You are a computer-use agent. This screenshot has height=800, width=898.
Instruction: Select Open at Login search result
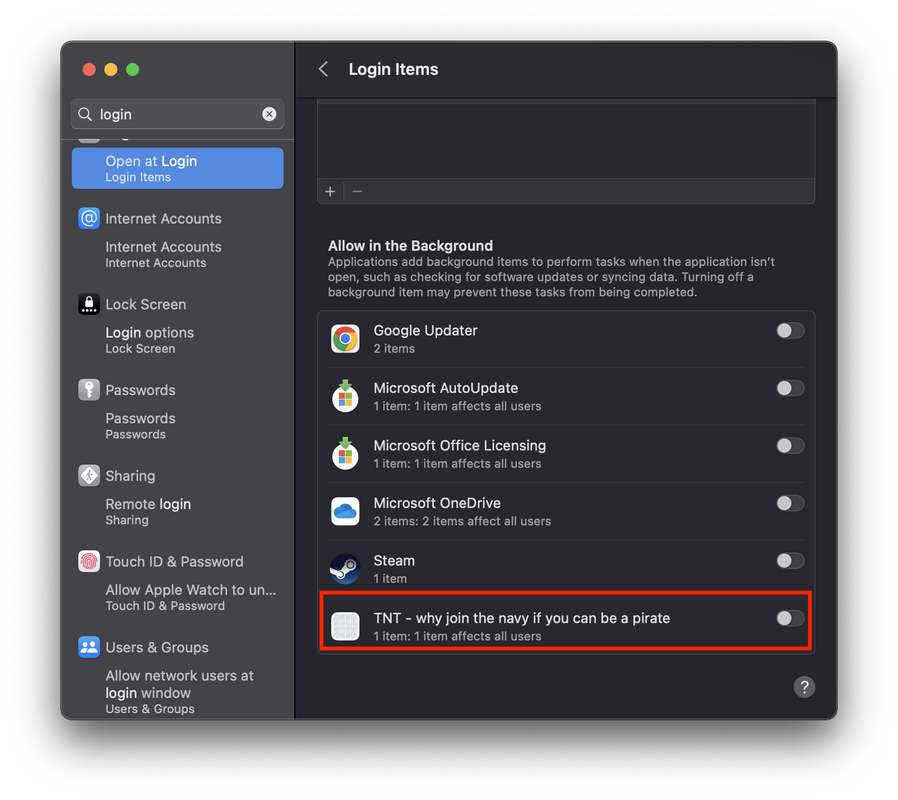click(x=178, y=168)
